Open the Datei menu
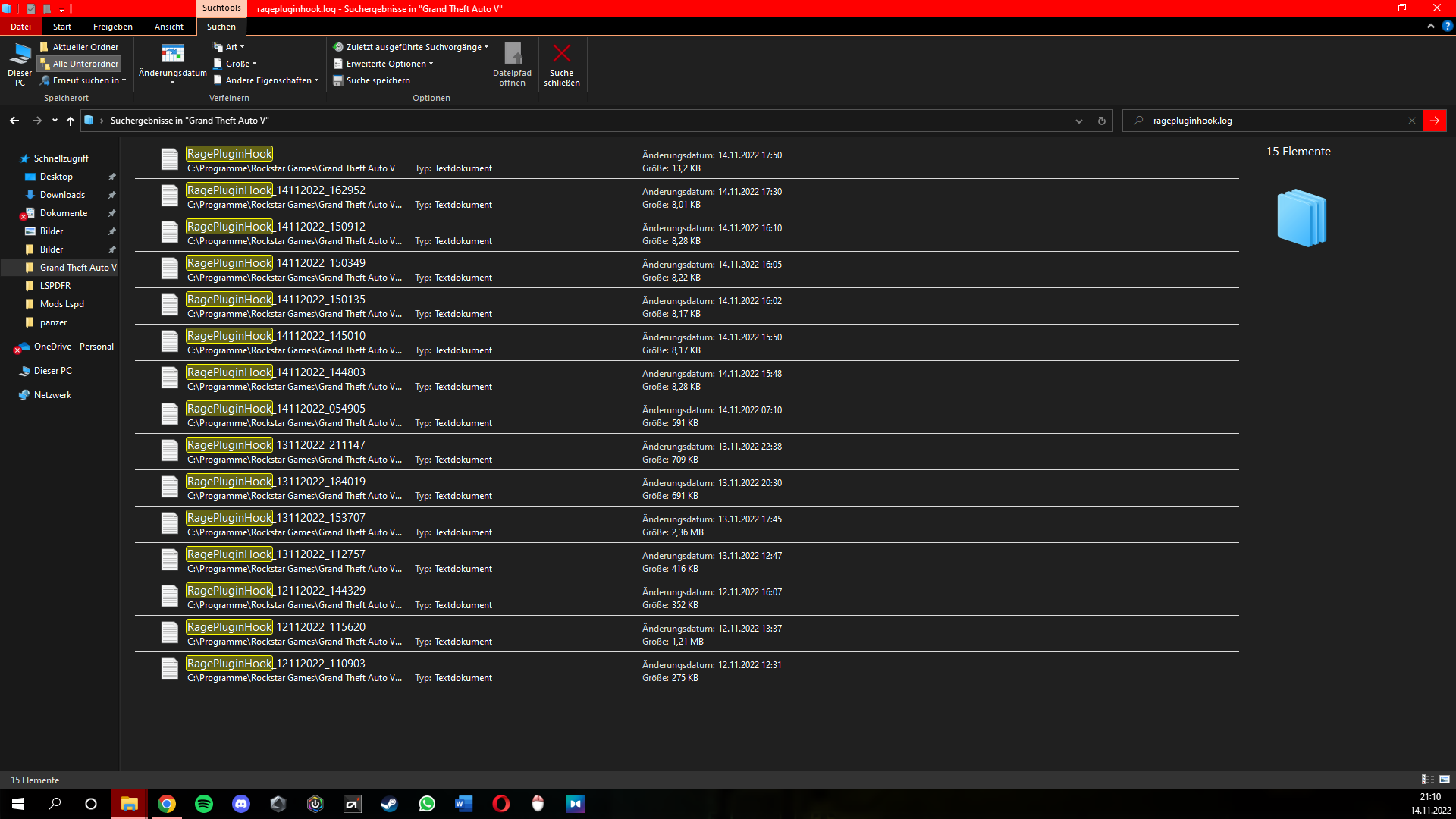Viewport: 1456px width, 819px height. (20, 27)
